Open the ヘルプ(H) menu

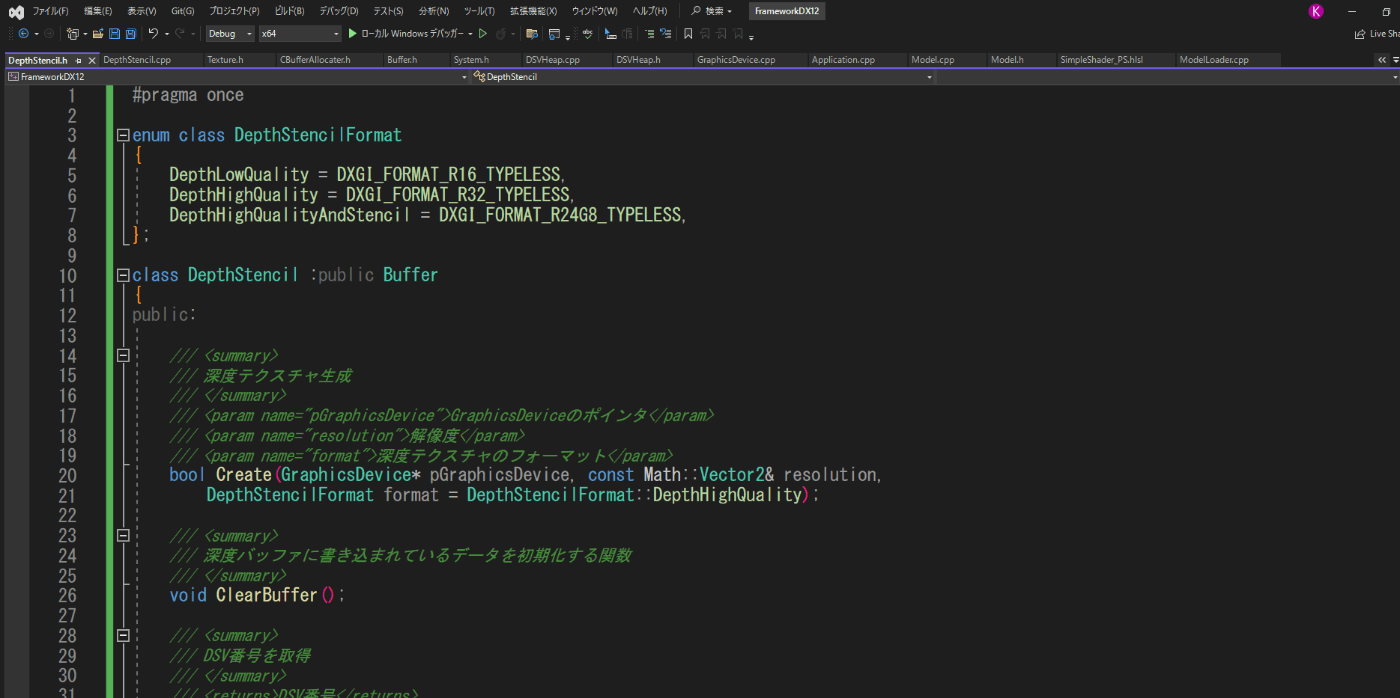pos(650,11)
